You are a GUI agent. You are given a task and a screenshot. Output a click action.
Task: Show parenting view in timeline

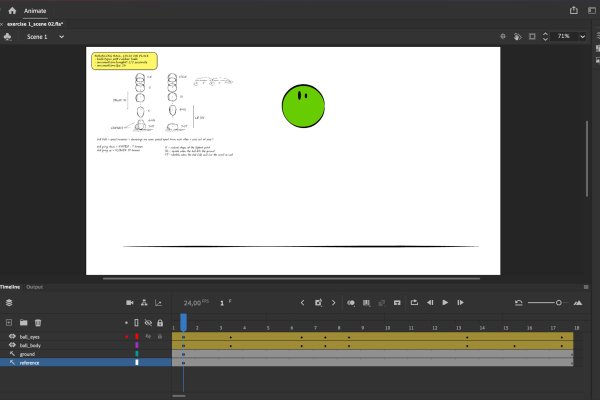(144, 303)
